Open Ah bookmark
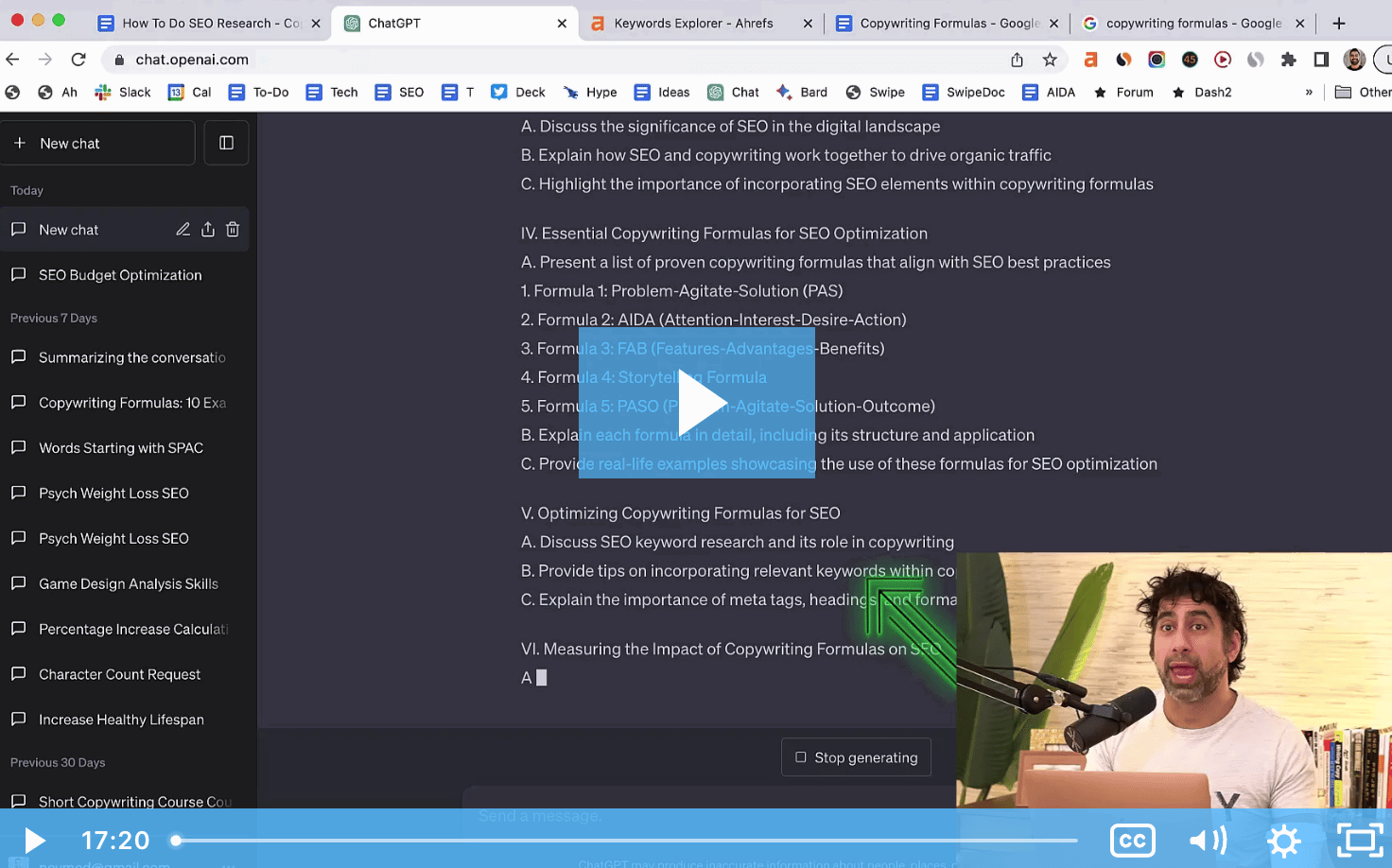This screenshot has height=868, width=1392. (x=58, y=92)
